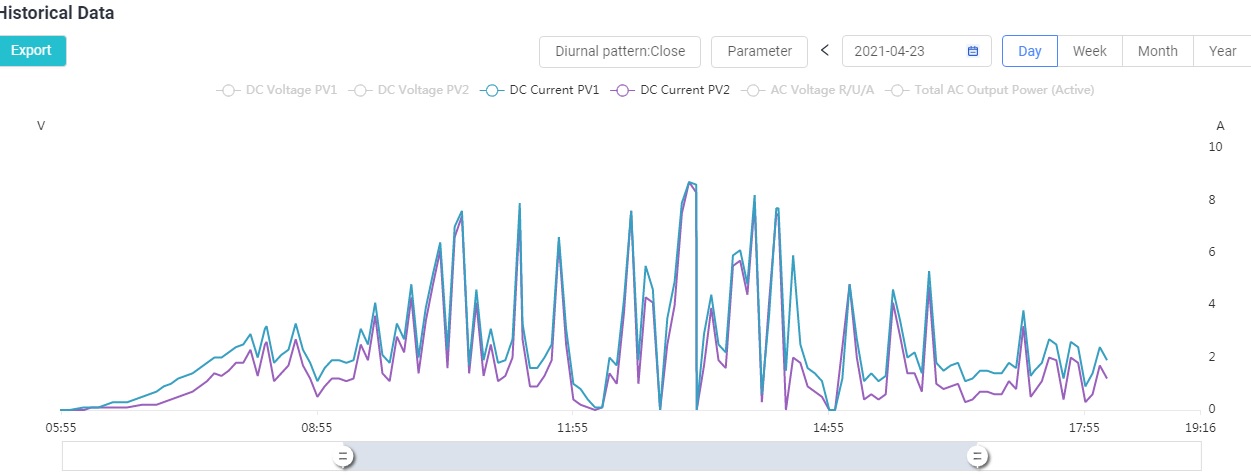This screenshot has width=1251, height=475.
Task: Open the date picker showing 2021-04-23
Action: point(917,51)
